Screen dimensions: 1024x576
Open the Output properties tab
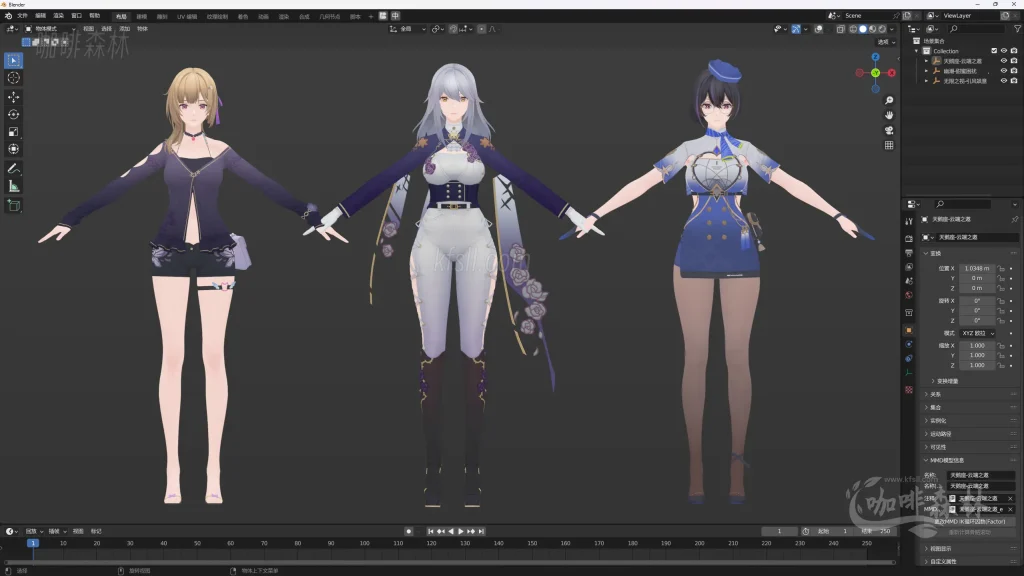[x=909, y=253]
